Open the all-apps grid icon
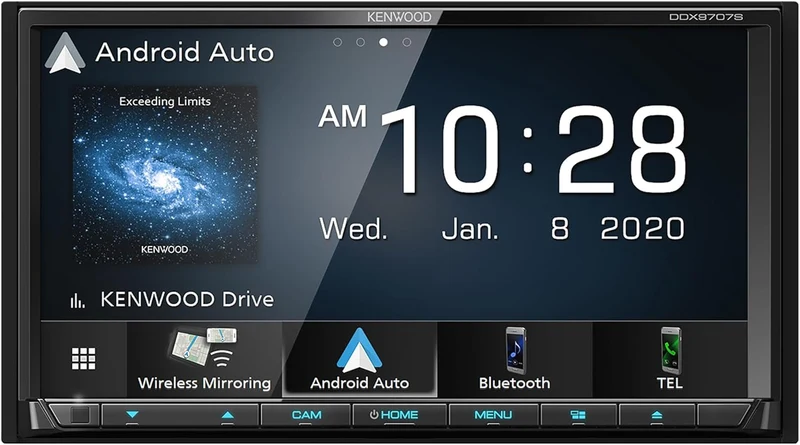This screenshot has width=800, height=445. [x=84, y=359]
